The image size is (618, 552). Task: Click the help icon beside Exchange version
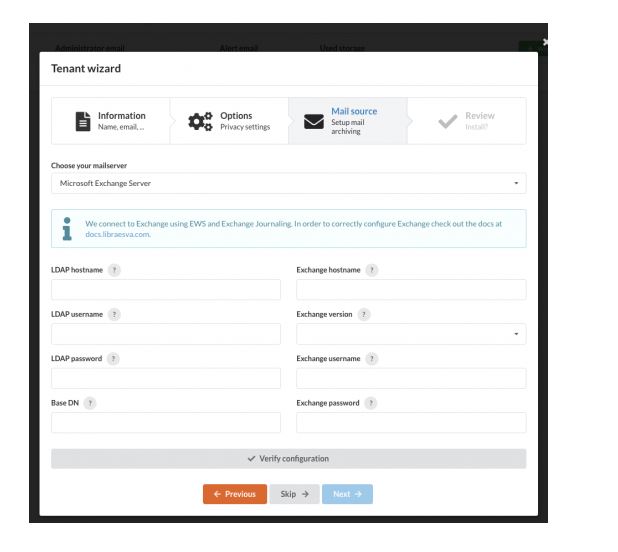pos(364,314)
